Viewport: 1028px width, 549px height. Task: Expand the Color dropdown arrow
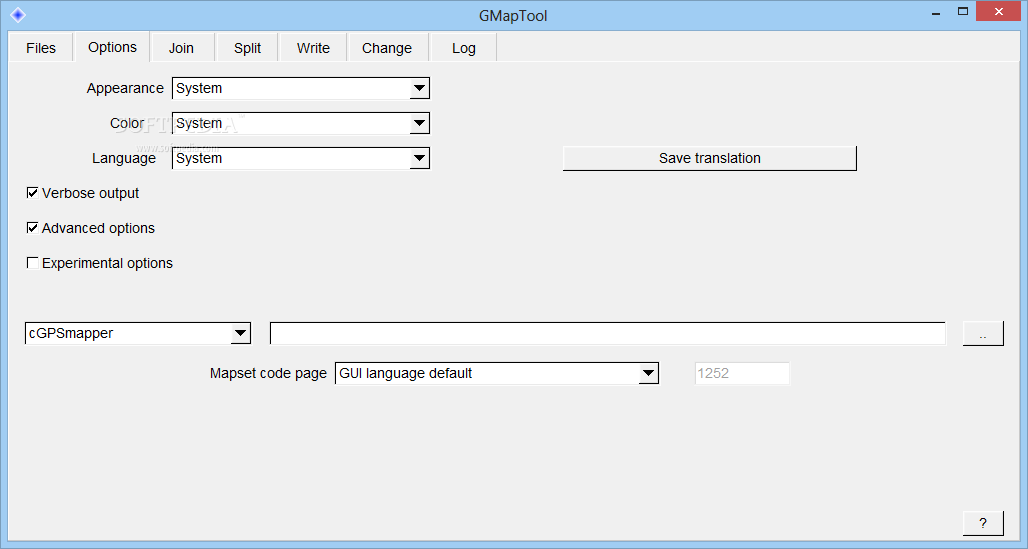coord(419,123)
